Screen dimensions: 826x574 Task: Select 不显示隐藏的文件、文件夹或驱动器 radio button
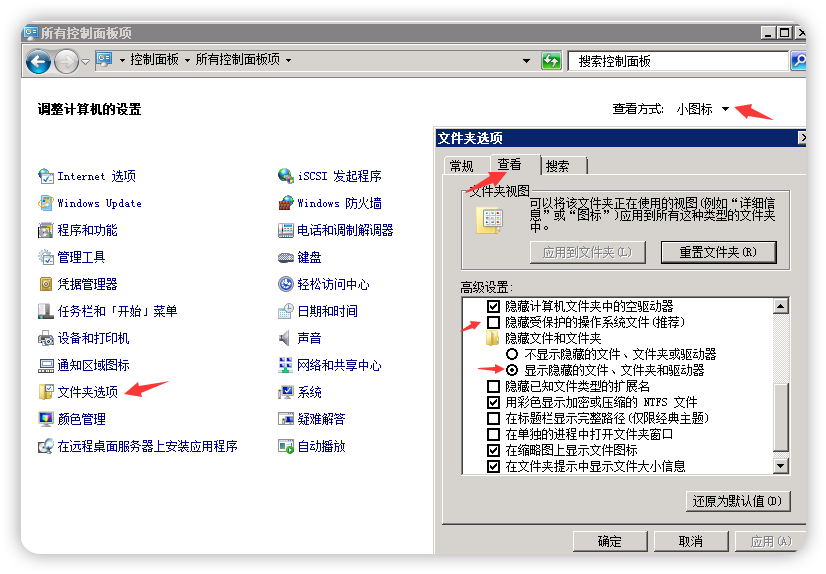click(512, 354)
